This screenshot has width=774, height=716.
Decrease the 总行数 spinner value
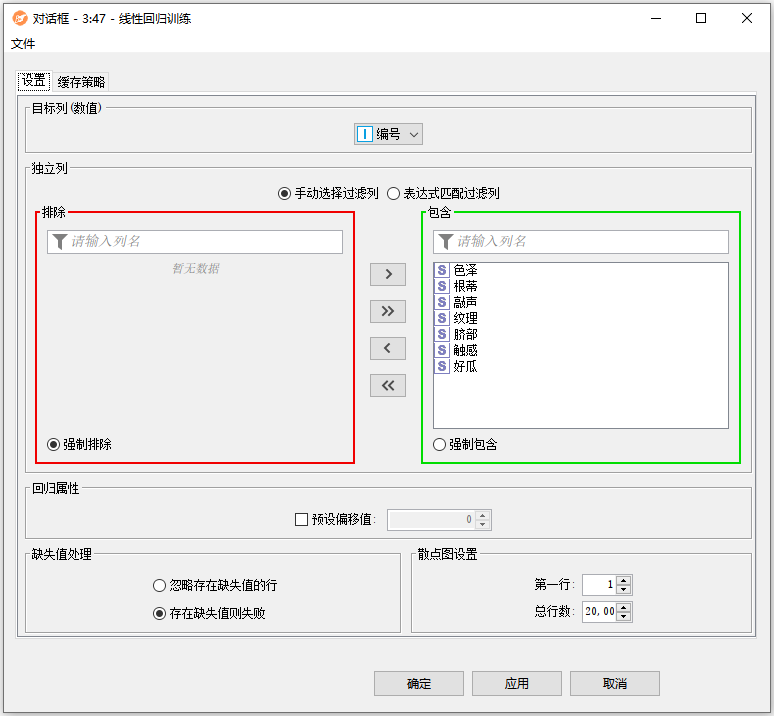pyautogui.click(x=624, y=616)
